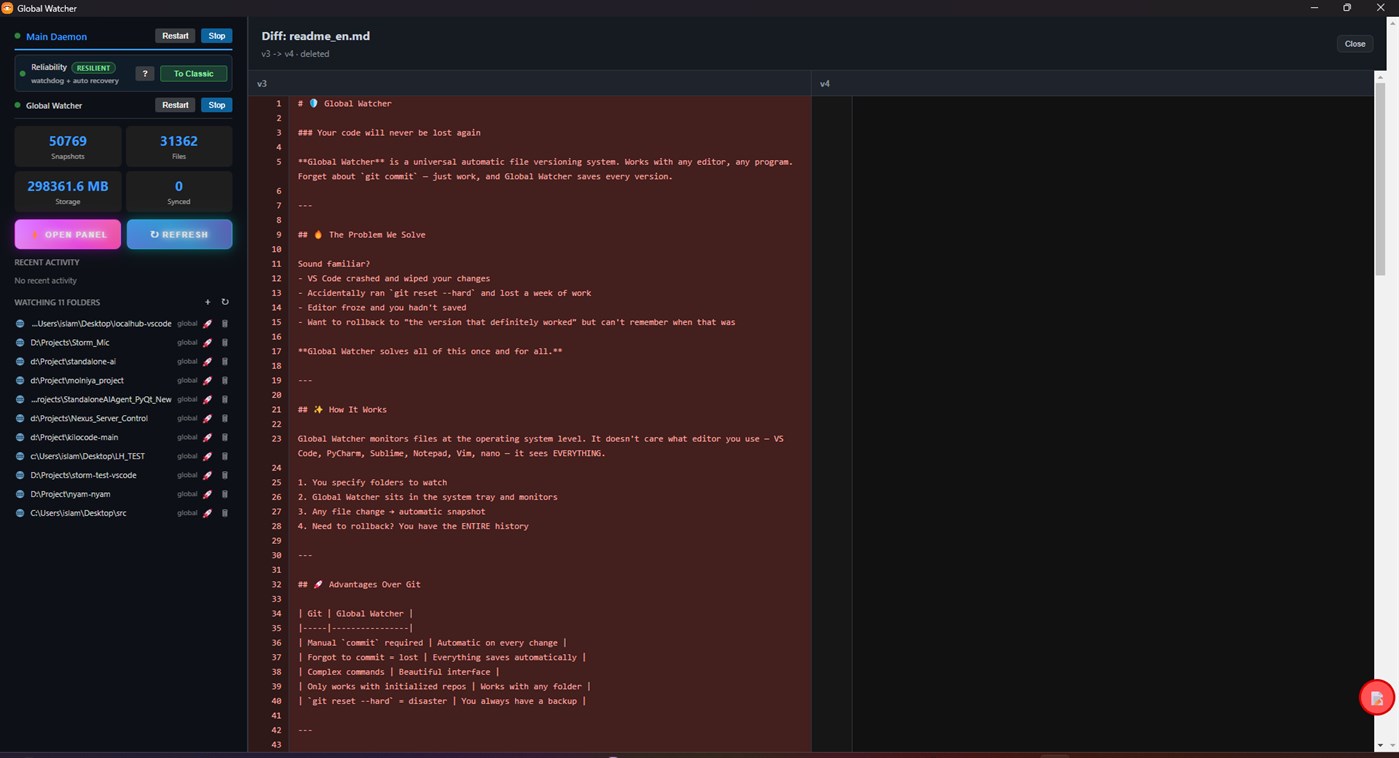Select the D:\Projects\storm-test-vscode folder path
1399x758 pixels.
84,476
